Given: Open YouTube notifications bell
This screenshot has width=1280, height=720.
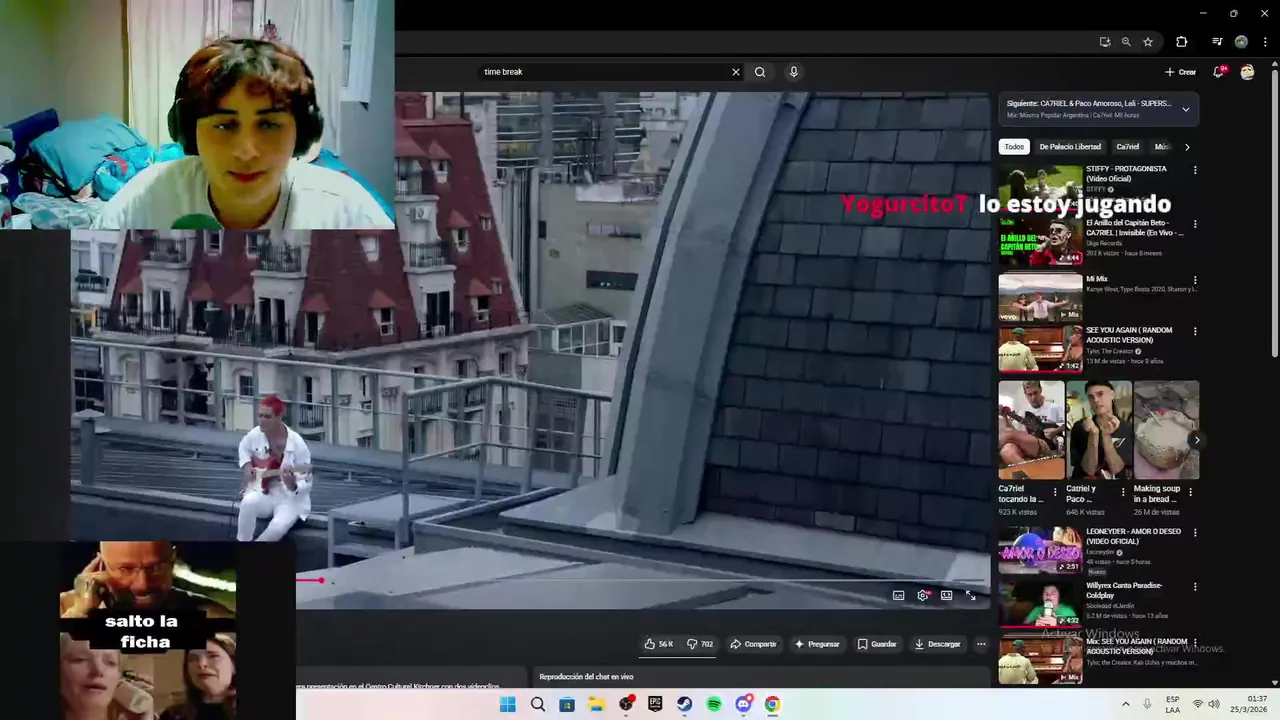Looking at the screenshot, I should click(1219, 72).
